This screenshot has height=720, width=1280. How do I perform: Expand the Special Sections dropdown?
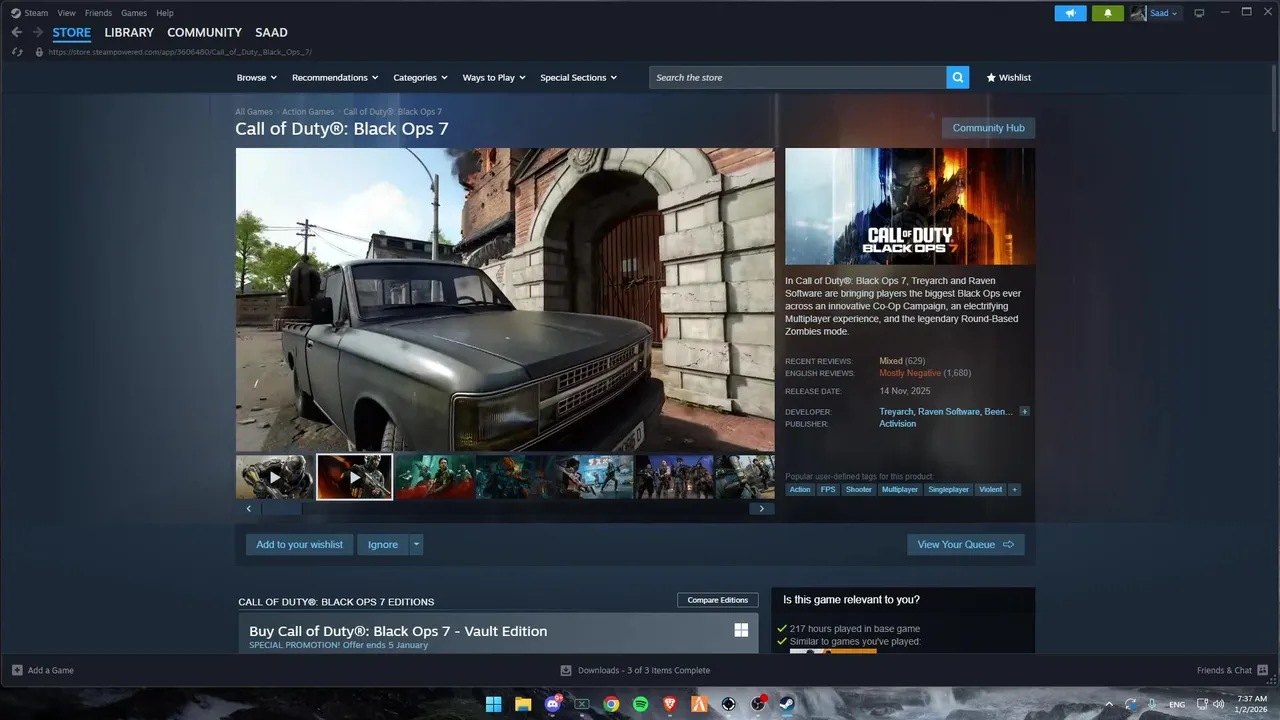[579, 78]
